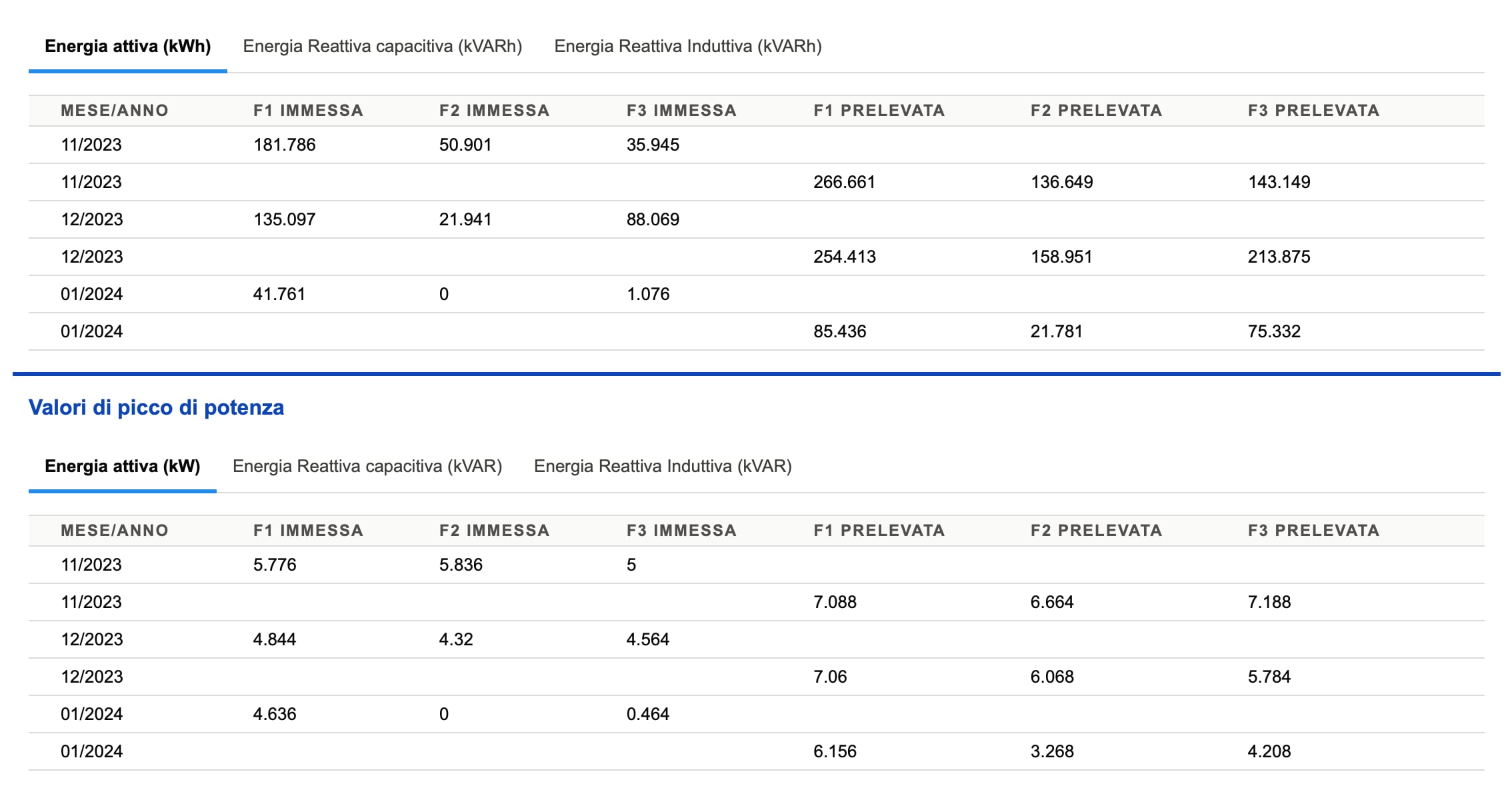Select the peak power value 4.564
1512x792 pixels.
click(648, 639)
